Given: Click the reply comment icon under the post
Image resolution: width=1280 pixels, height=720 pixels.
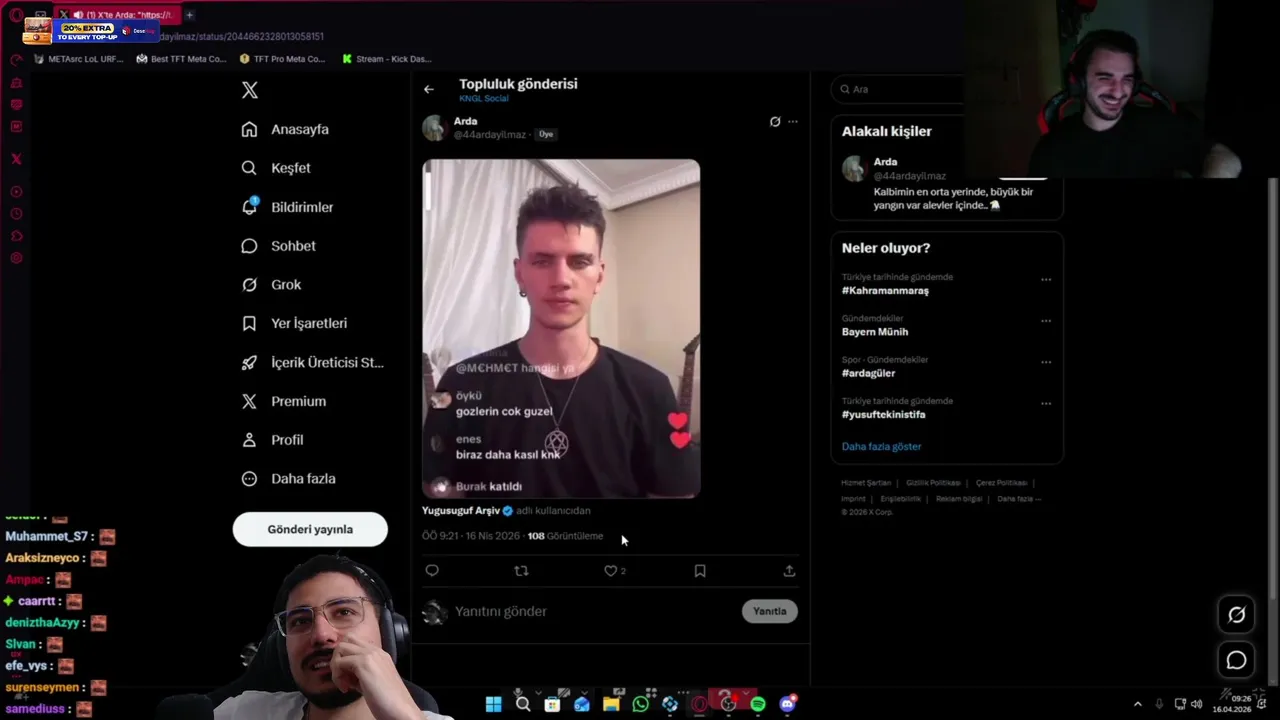Looking at the screenshot, I should [432, 571].
